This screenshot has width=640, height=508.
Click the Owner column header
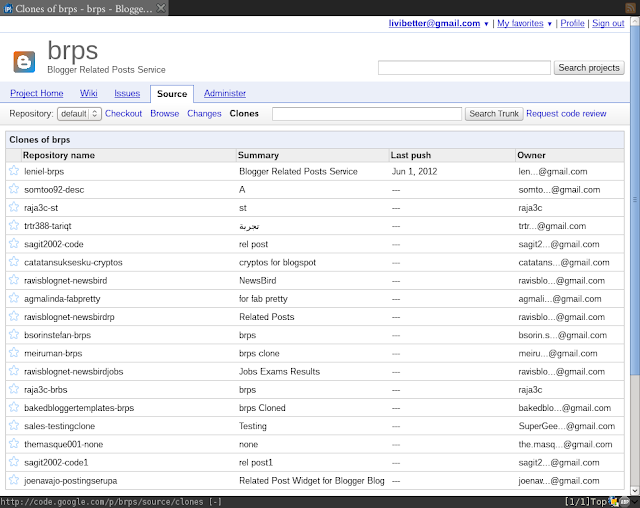pyautogui.click(x=531, y=155)
